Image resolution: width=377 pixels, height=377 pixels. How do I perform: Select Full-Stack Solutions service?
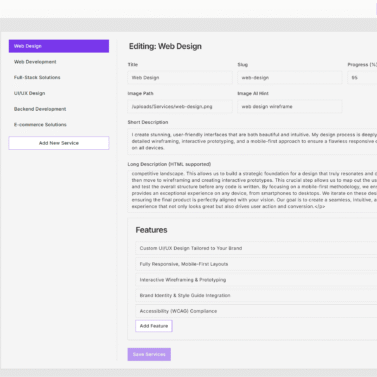(x=59, y=77)
